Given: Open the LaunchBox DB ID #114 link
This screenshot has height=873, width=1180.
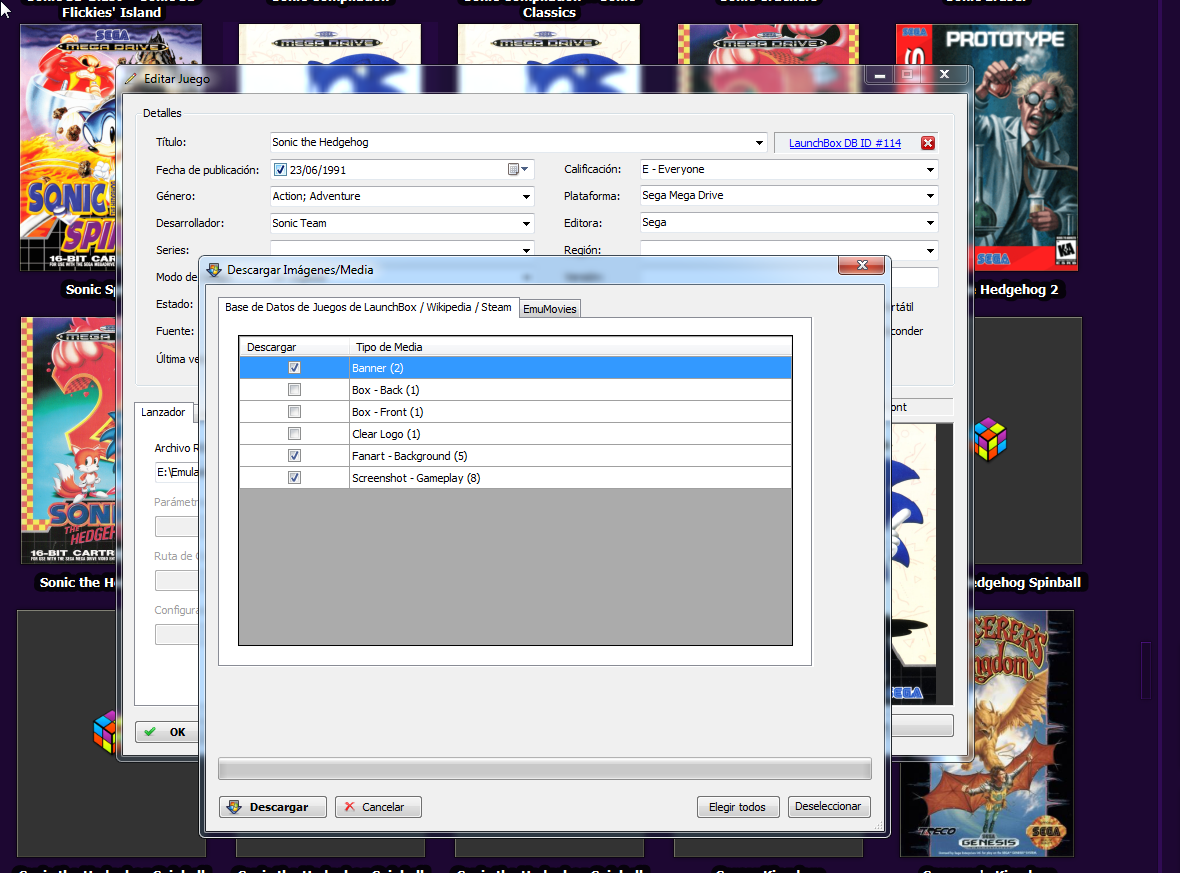Looking at the screenshot, I should [x=844, y=143].
